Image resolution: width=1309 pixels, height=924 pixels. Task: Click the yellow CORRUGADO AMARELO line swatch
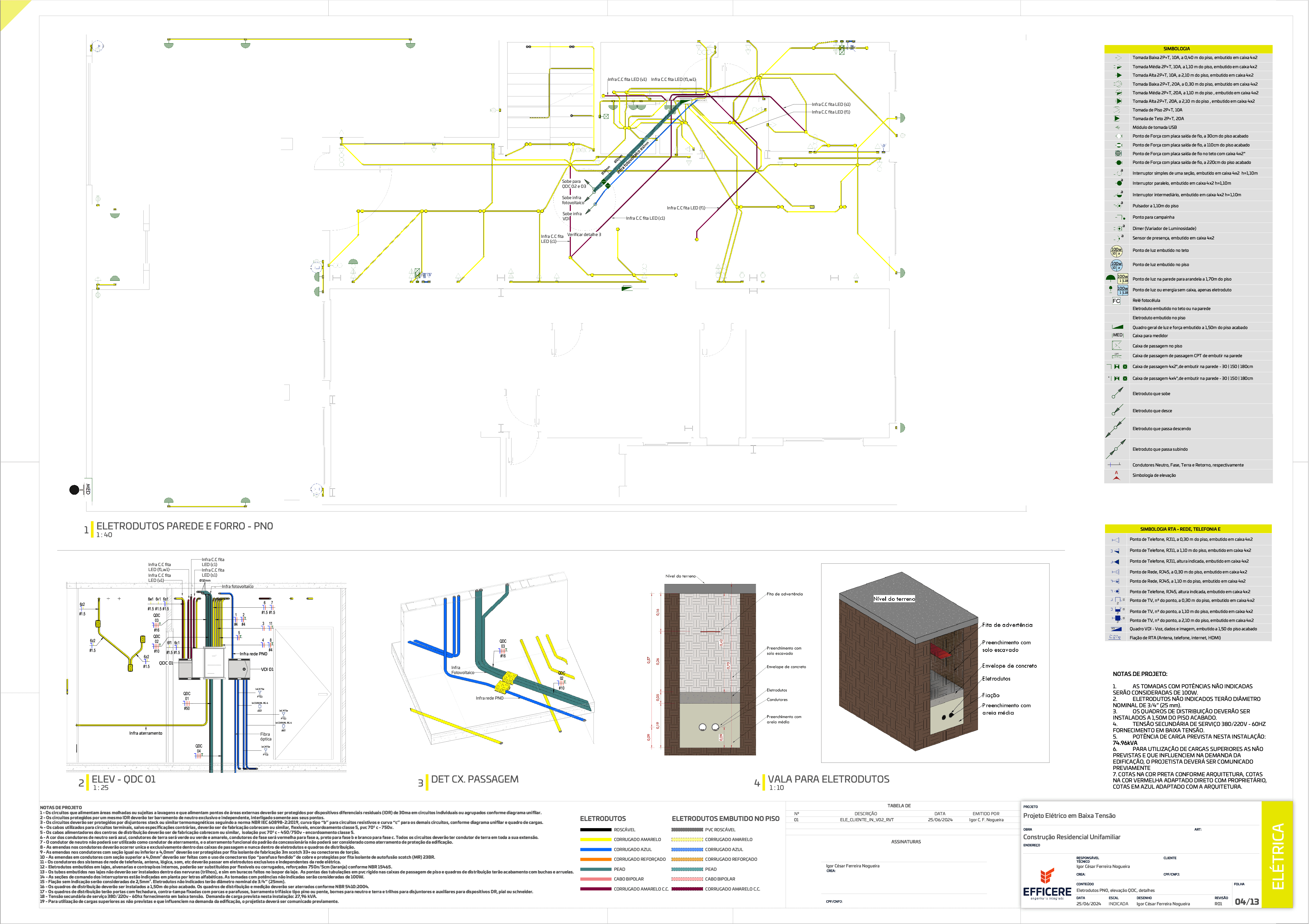point(595,840)
